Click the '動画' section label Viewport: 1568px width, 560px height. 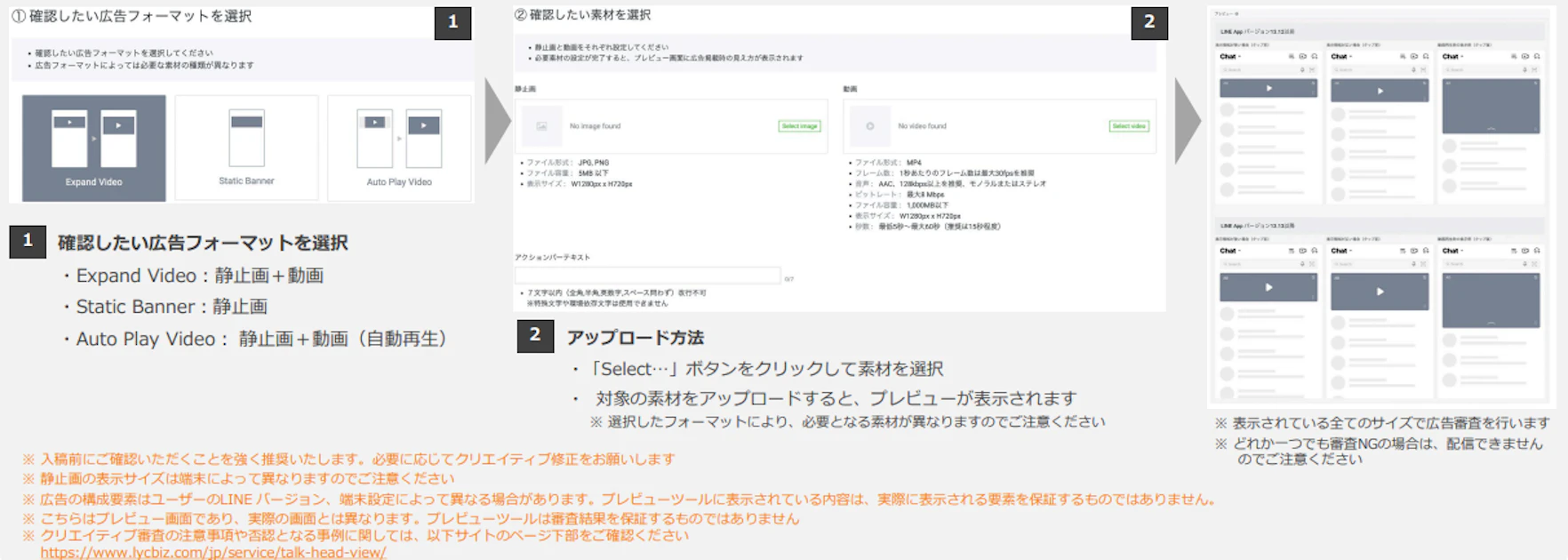tap(850, 89)
